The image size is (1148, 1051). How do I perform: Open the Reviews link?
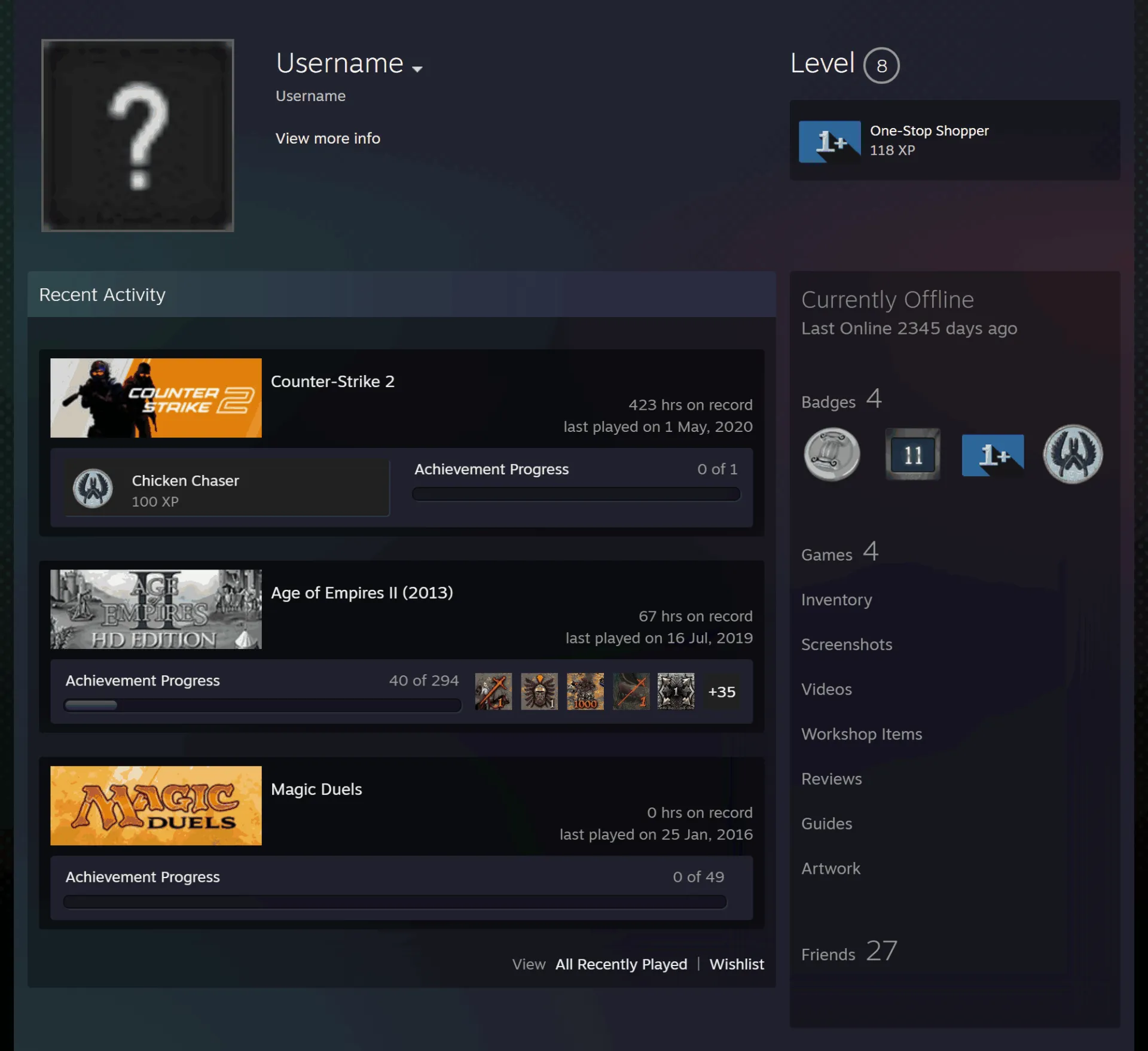coord(832,779)
